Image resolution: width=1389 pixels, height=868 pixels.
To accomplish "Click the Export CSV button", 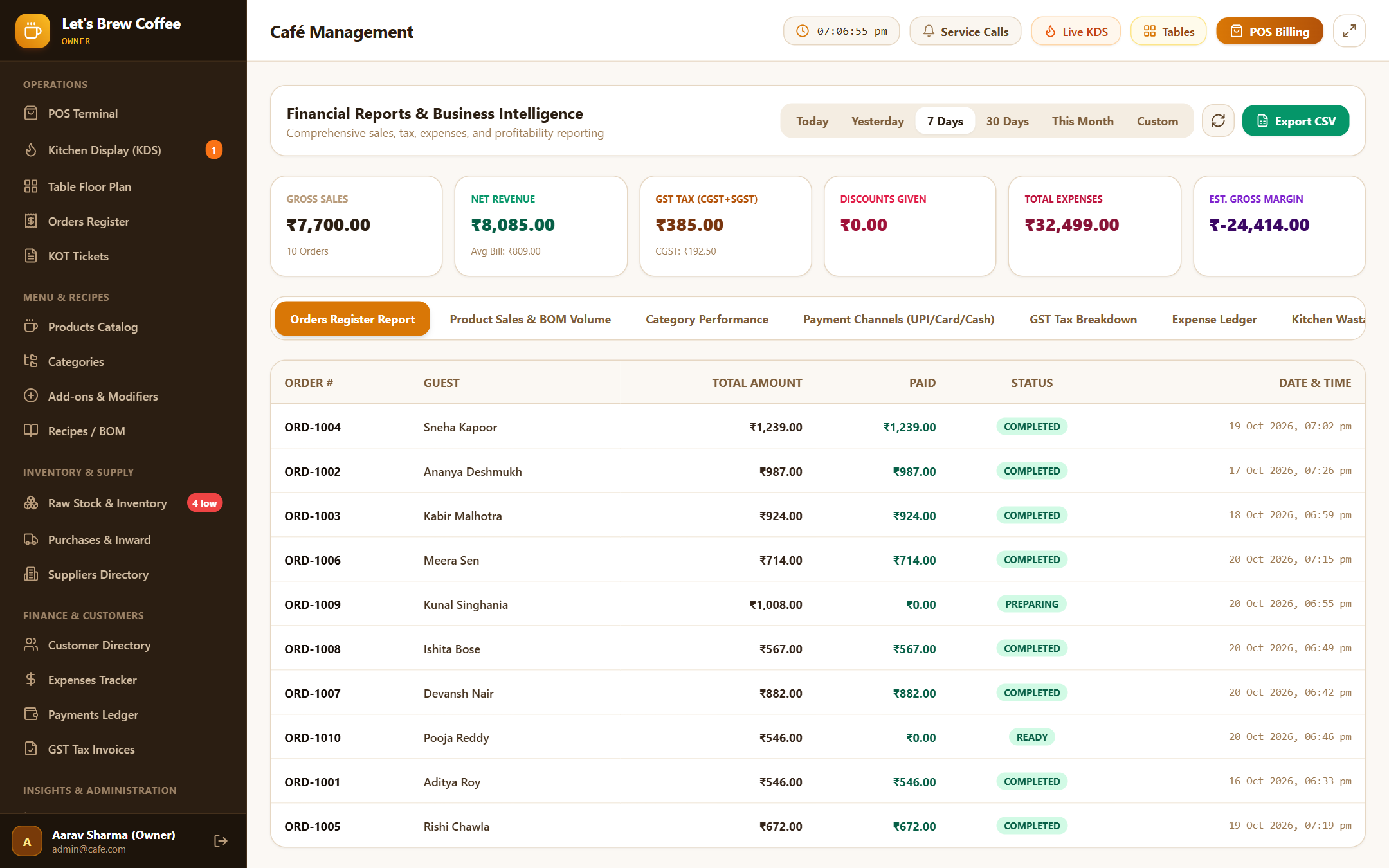I will point(1295,121).
